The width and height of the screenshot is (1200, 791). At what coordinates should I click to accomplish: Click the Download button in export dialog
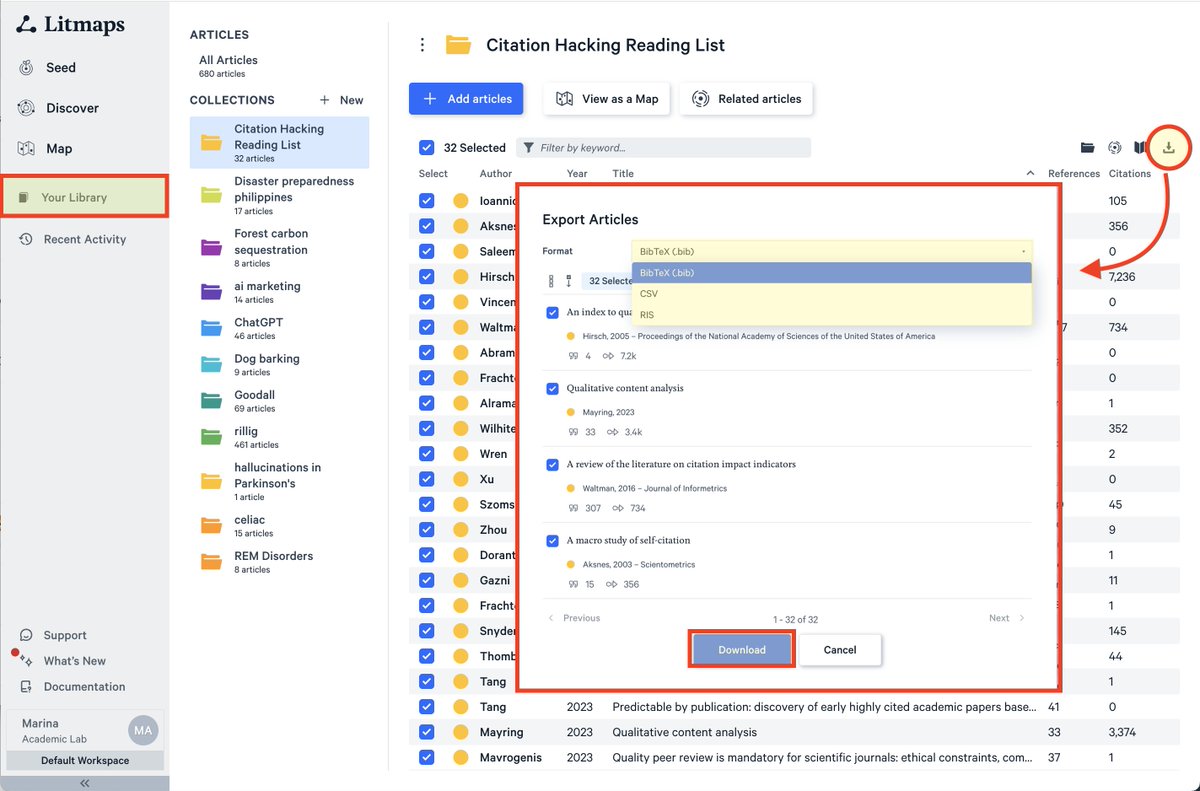(x=742, y=650)
